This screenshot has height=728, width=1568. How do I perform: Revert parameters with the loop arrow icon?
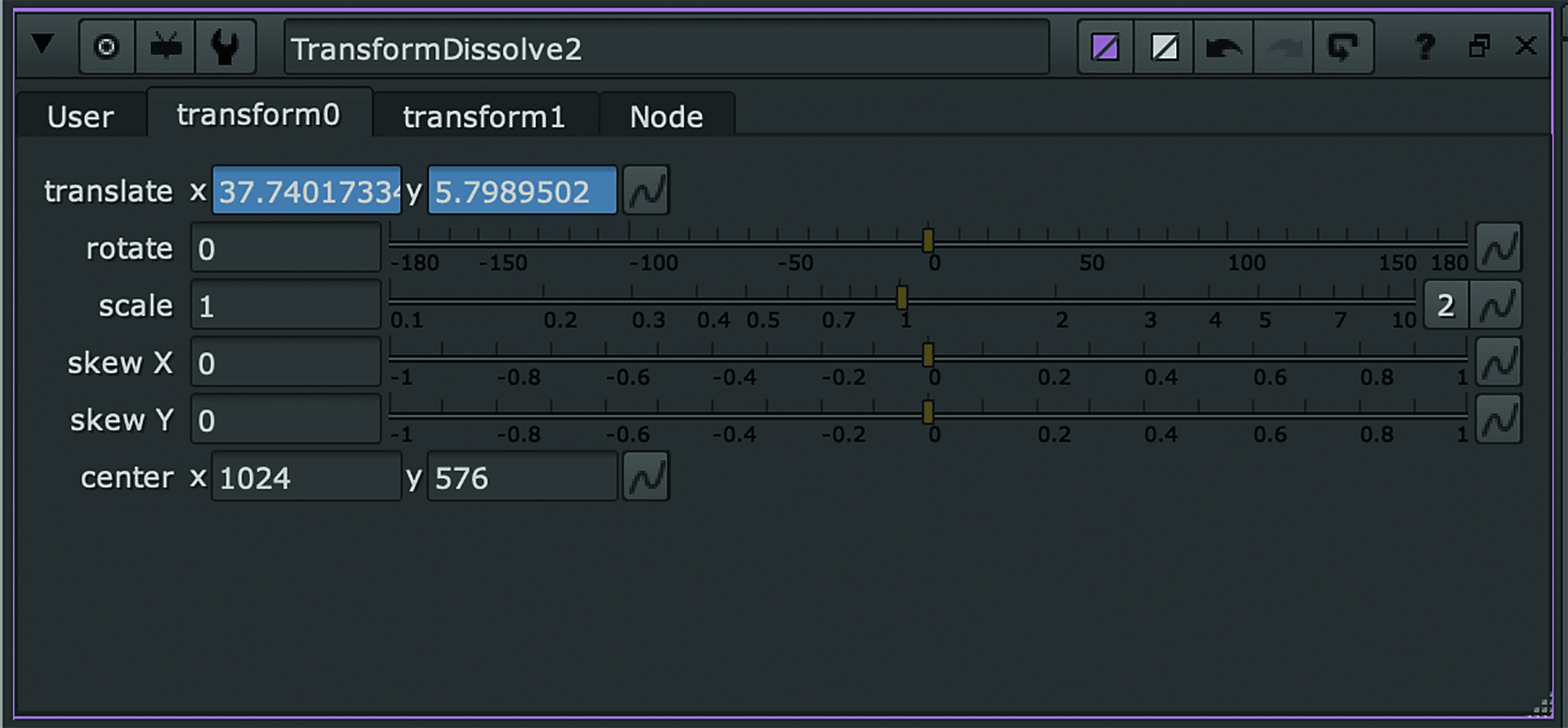click(1343, 47)
